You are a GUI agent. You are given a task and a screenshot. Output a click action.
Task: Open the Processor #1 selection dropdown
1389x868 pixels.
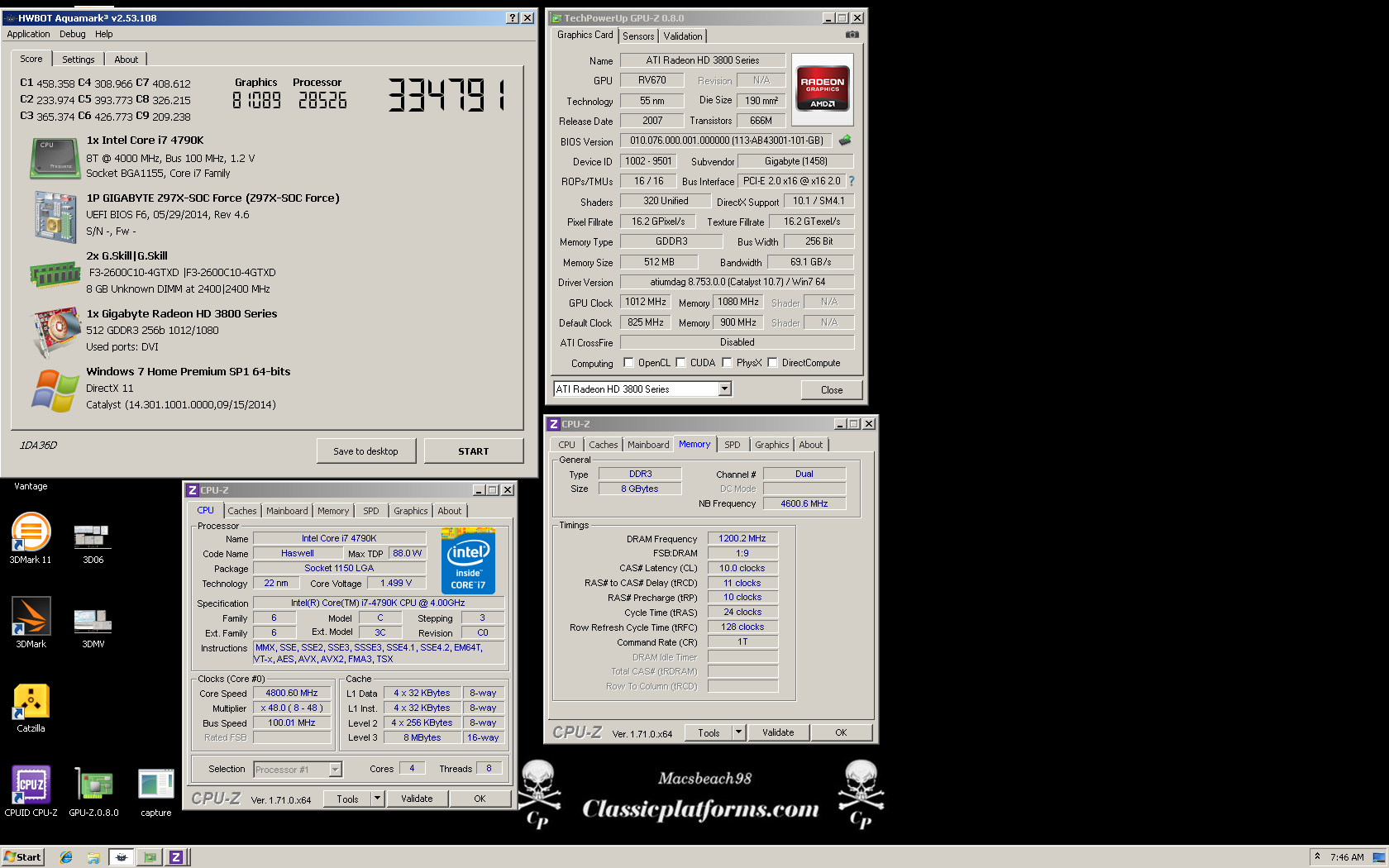[335, 770]
